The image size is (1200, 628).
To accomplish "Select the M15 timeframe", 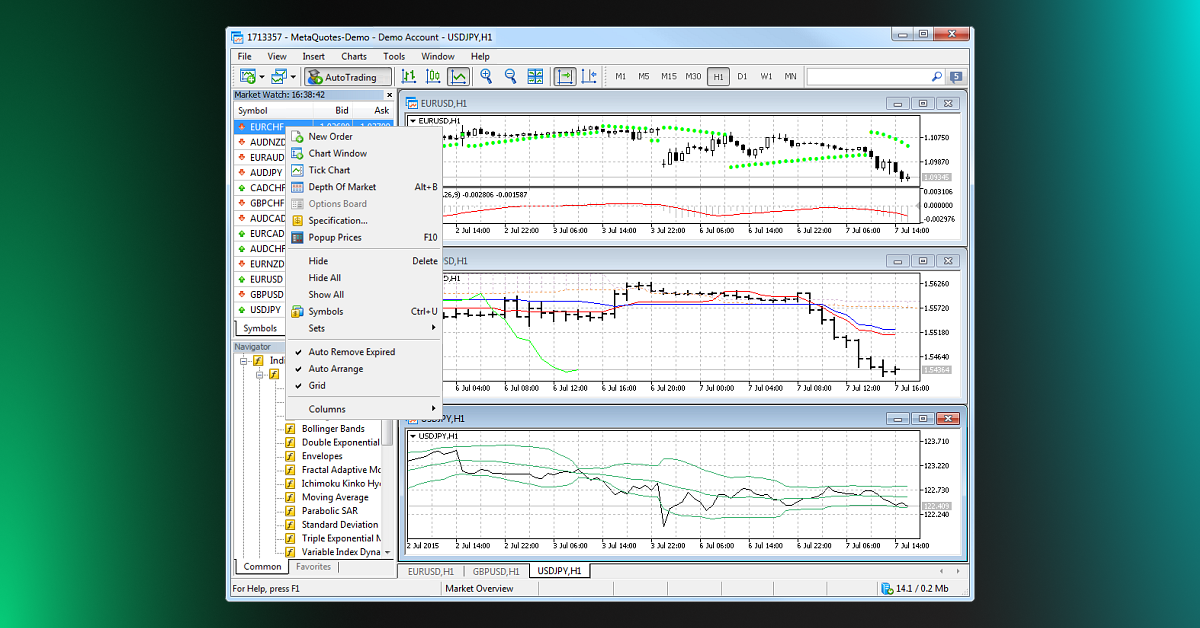I will pos(668,77).
